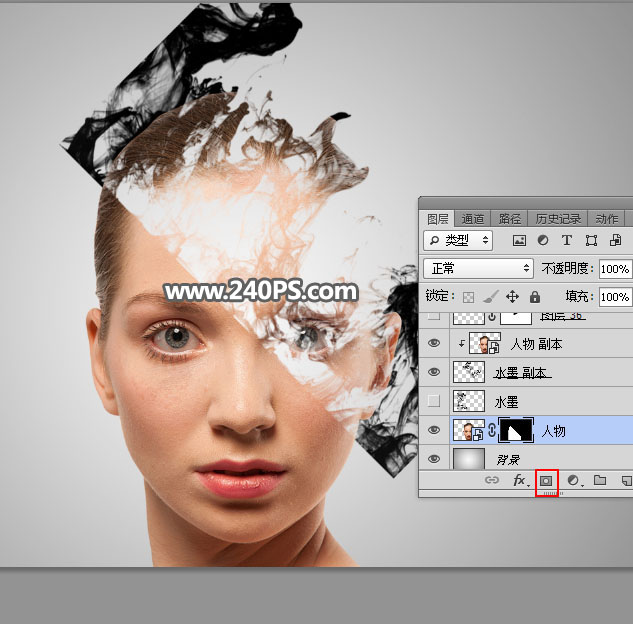Lock layer position with move icon

coord(512,297)
